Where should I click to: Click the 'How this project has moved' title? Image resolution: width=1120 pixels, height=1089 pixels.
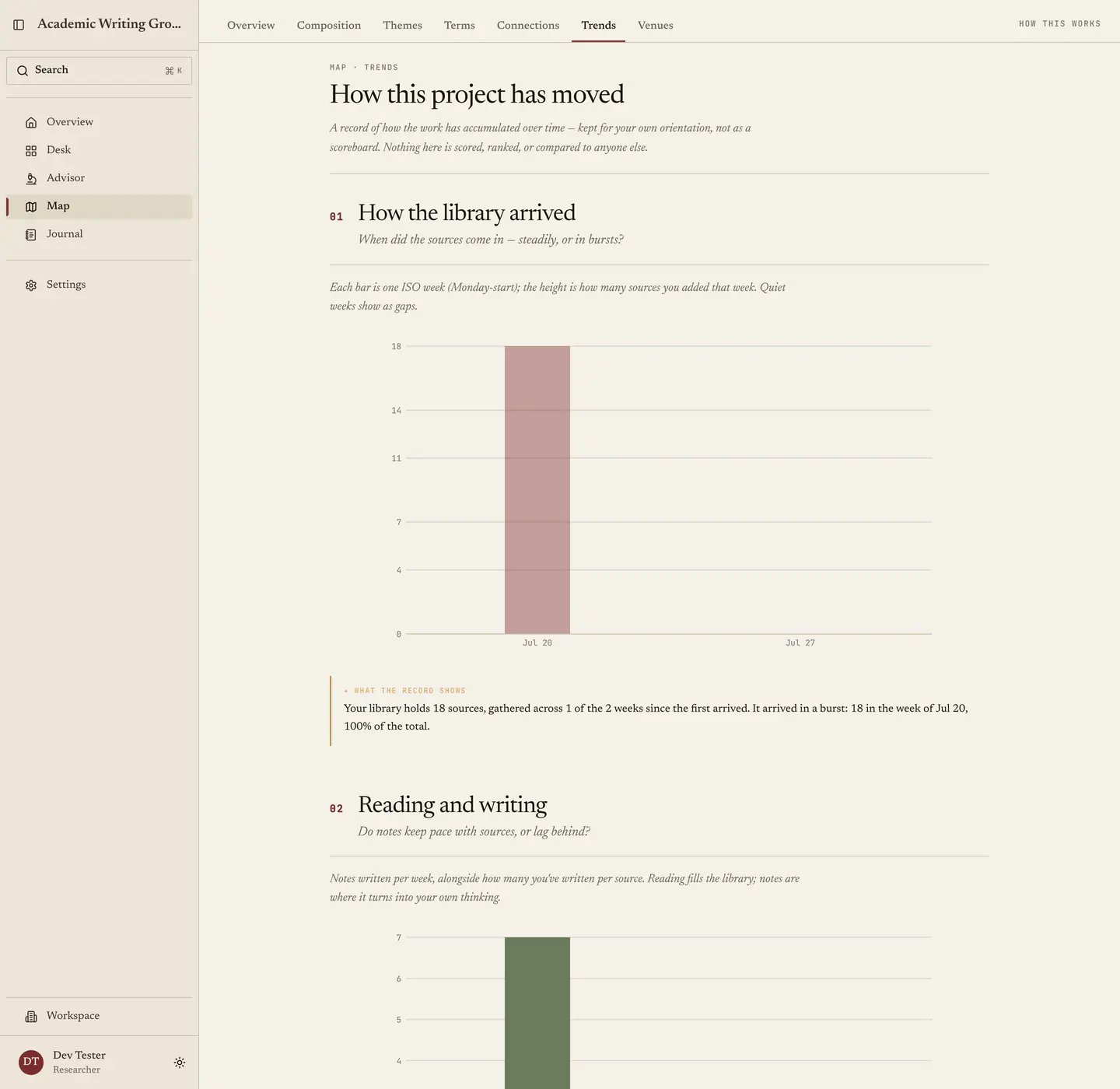click(477, 94)
